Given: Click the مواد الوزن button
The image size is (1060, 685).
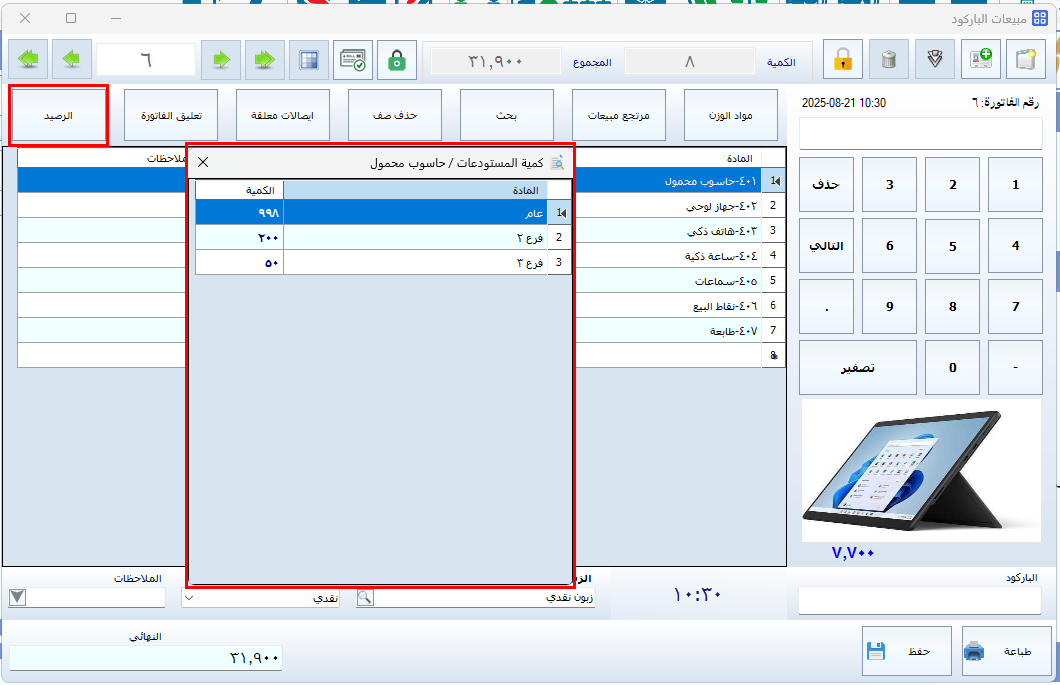Looking at the screenshot, I should tap(731, 116).
